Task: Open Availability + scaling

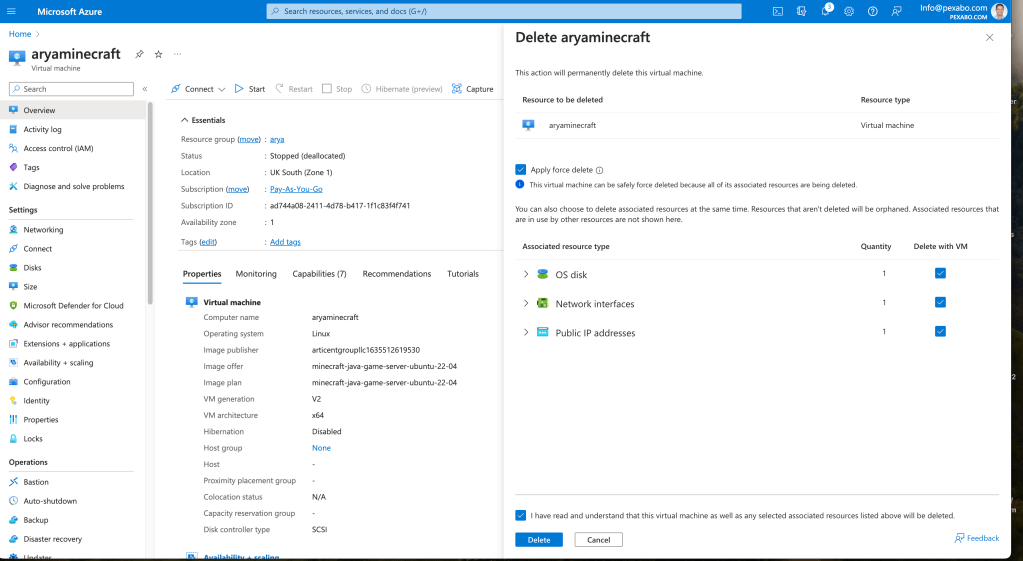Action: tap(58, 363)
